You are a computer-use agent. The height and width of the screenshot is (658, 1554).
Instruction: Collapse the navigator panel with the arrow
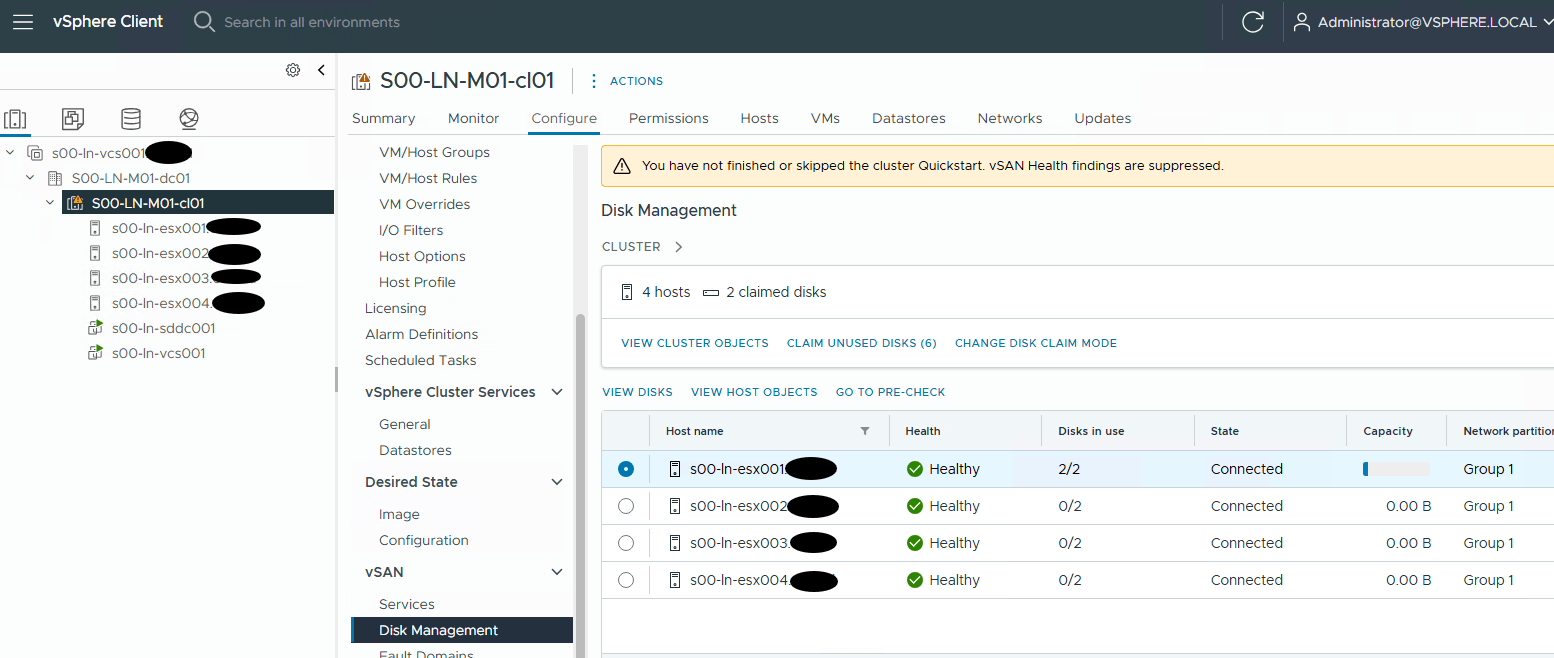coord(321,70)
